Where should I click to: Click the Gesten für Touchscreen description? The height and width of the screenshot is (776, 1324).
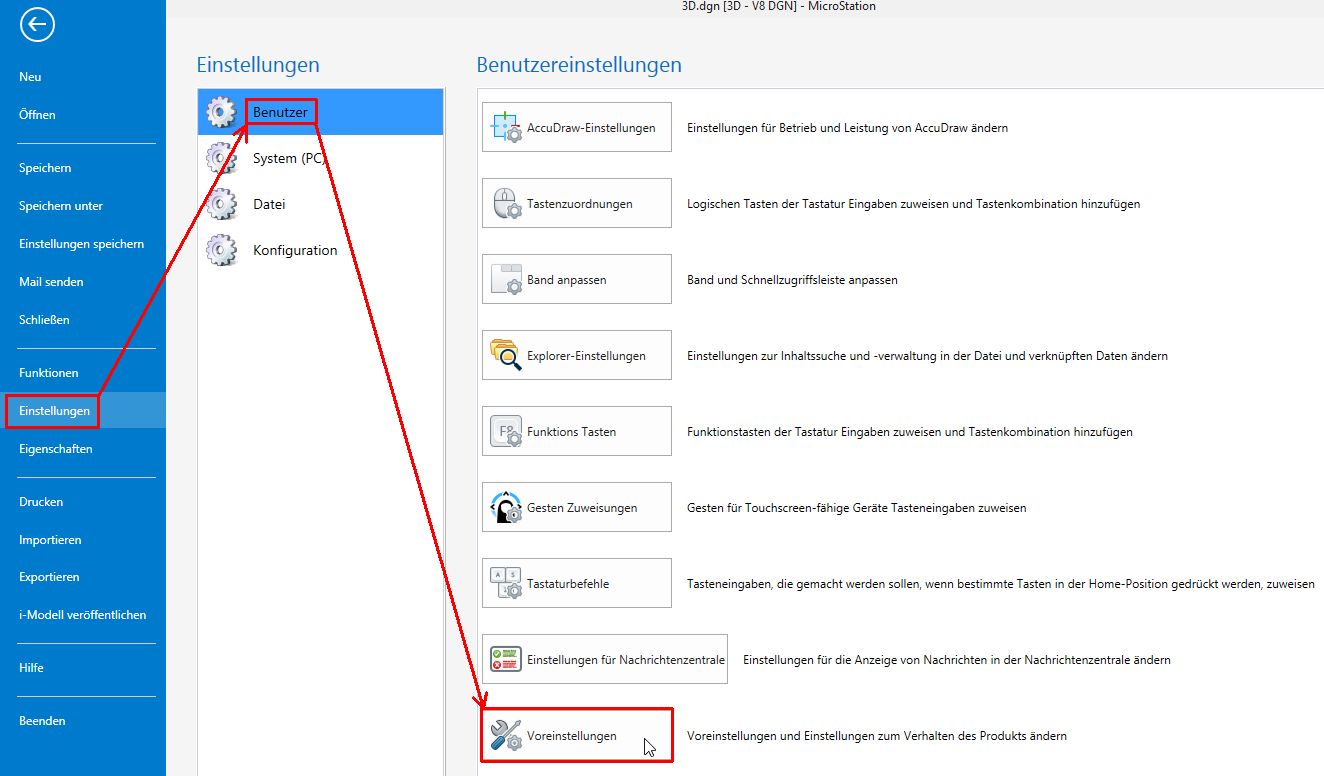coord(856,508)
